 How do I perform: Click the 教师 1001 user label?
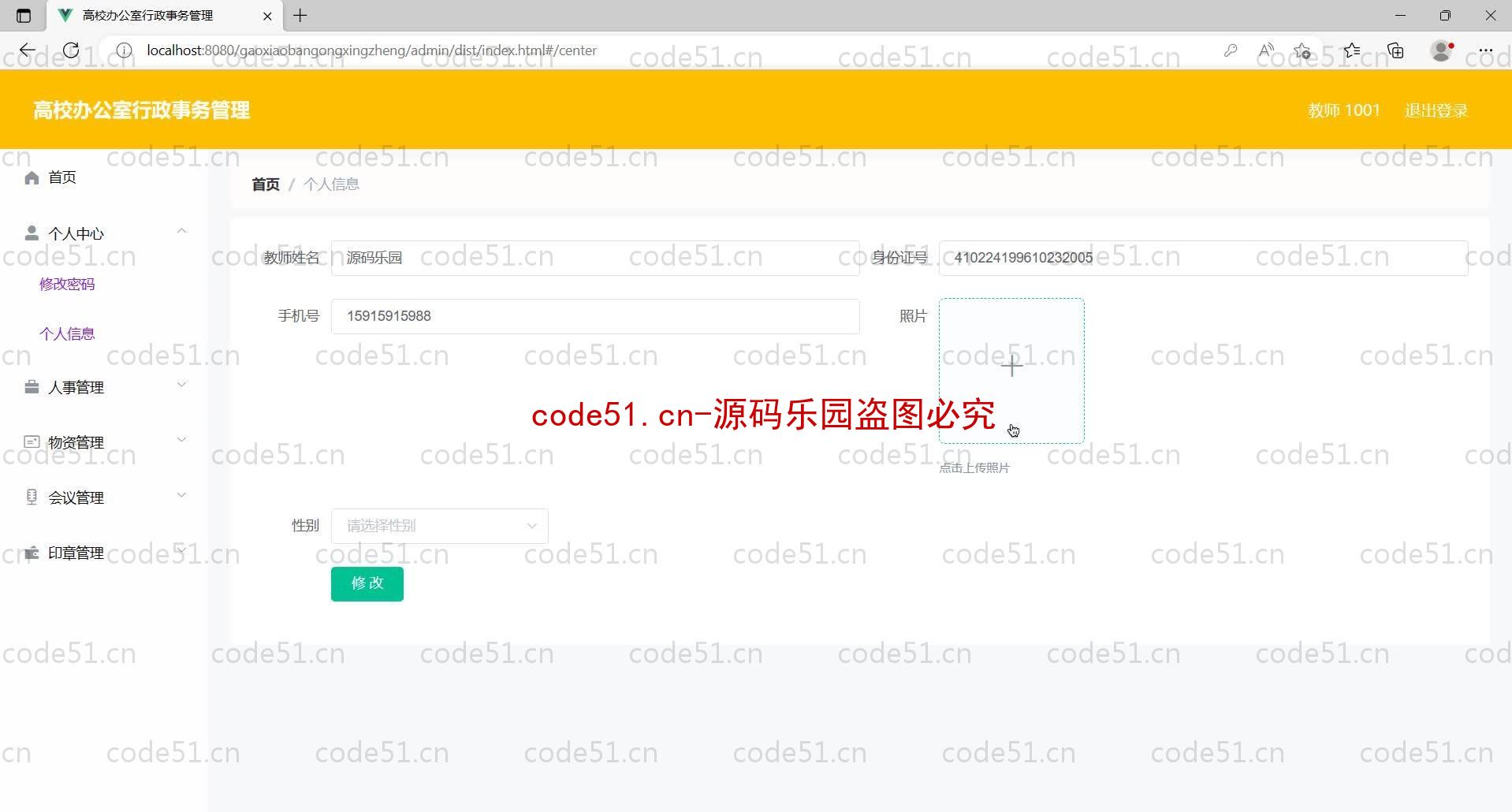(1344, 110)
